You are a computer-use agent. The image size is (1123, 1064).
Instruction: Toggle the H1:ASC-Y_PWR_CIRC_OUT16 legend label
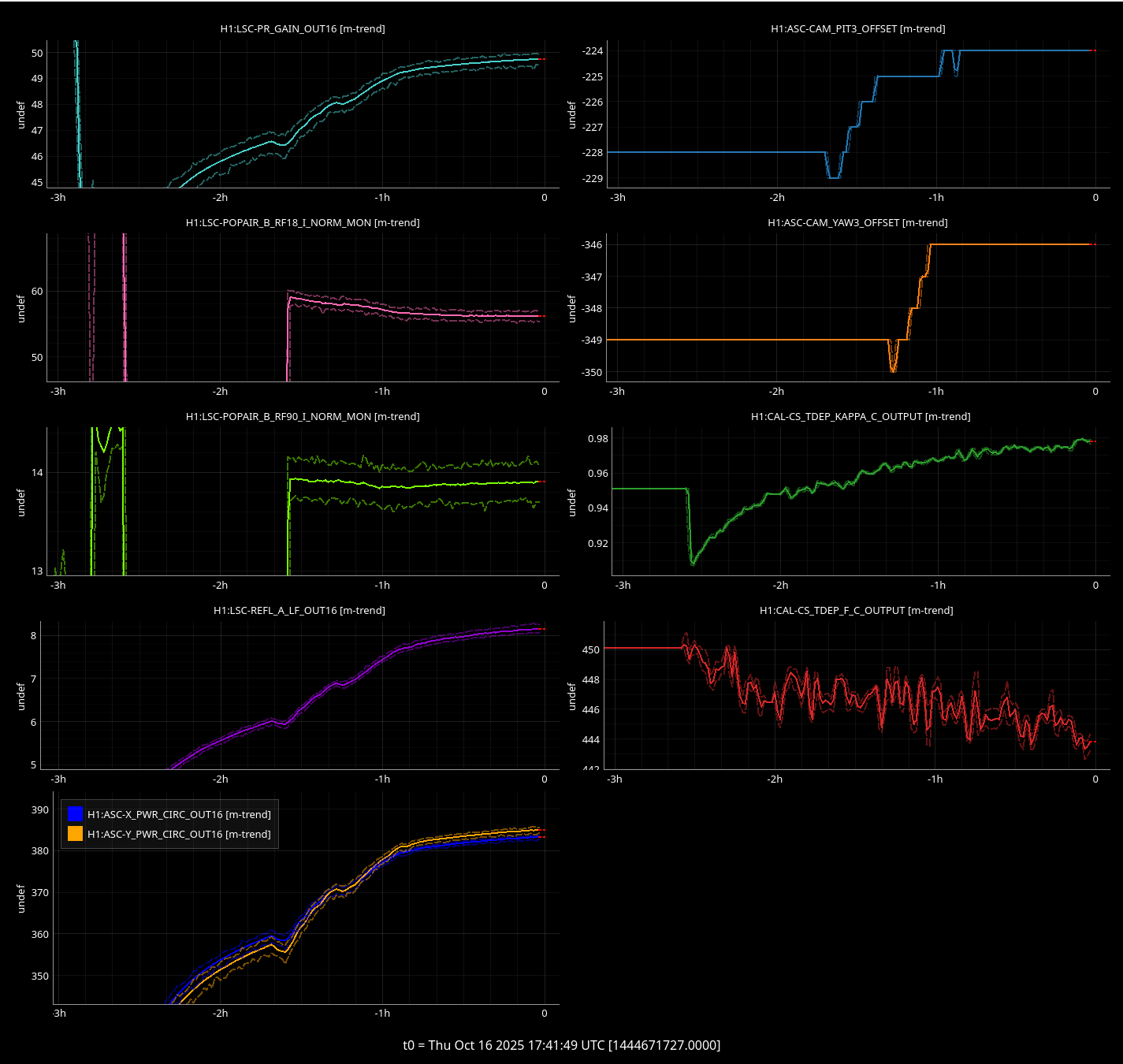179,834
